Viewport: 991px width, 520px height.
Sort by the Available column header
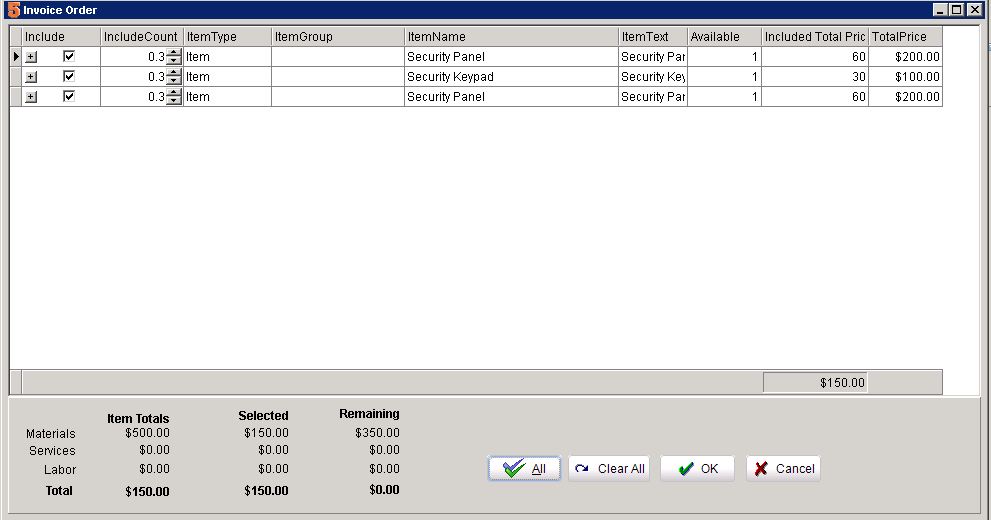(x=724, y=37)
